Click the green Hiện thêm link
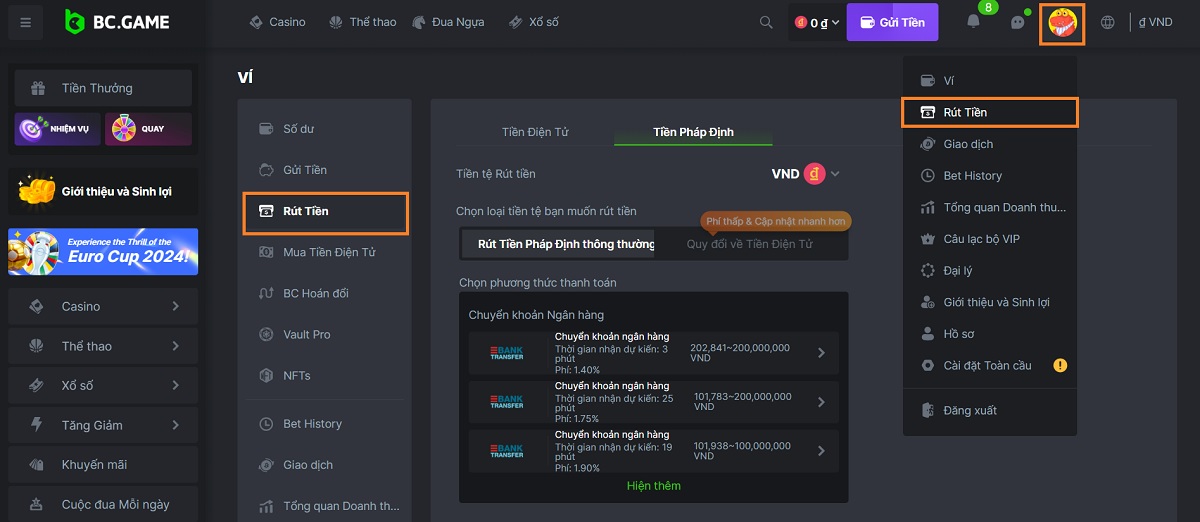Screen dimensions: 1200x522 (x=654, y=486)
